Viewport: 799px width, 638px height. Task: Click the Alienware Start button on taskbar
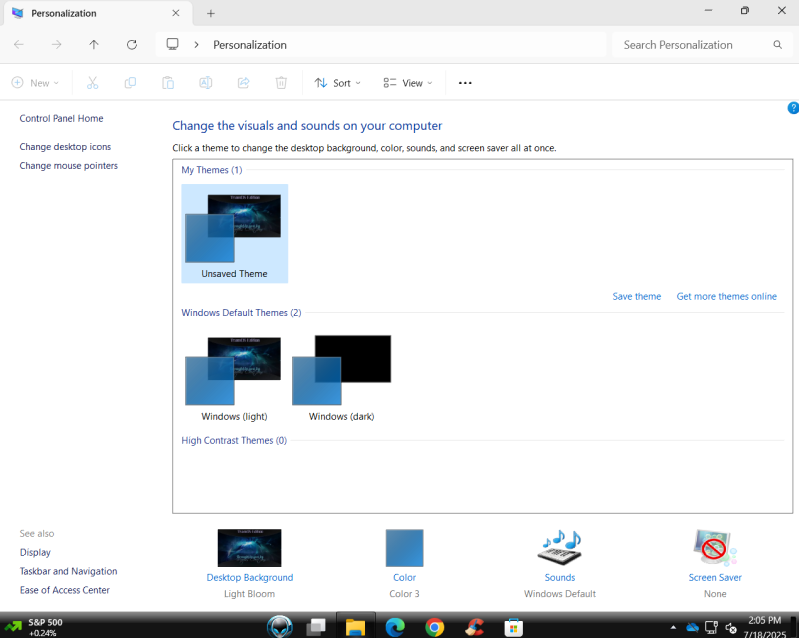tap(280, 627)
